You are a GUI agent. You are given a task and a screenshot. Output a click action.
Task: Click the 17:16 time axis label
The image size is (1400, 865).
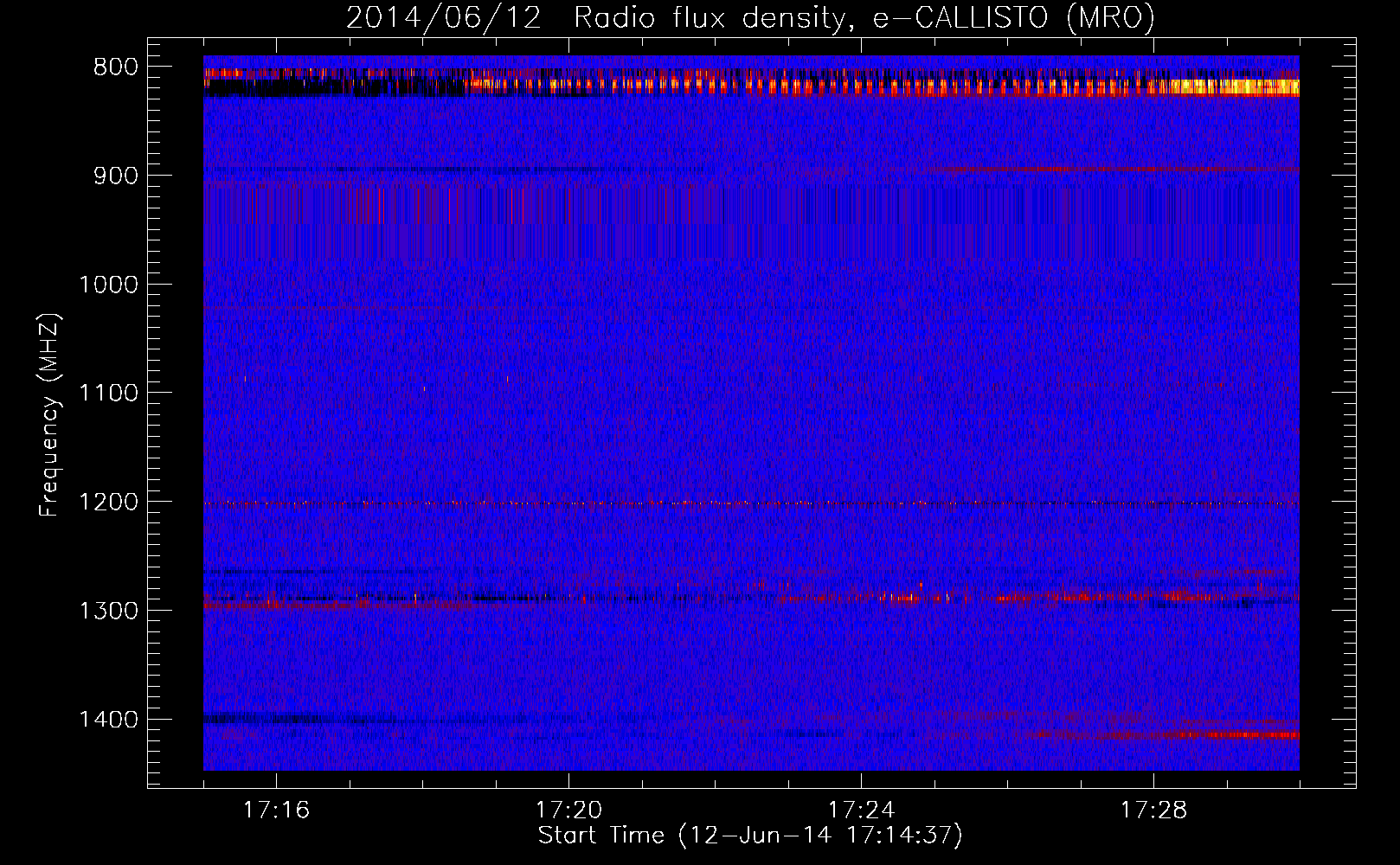pyautogui.click(x=276, y=811)
